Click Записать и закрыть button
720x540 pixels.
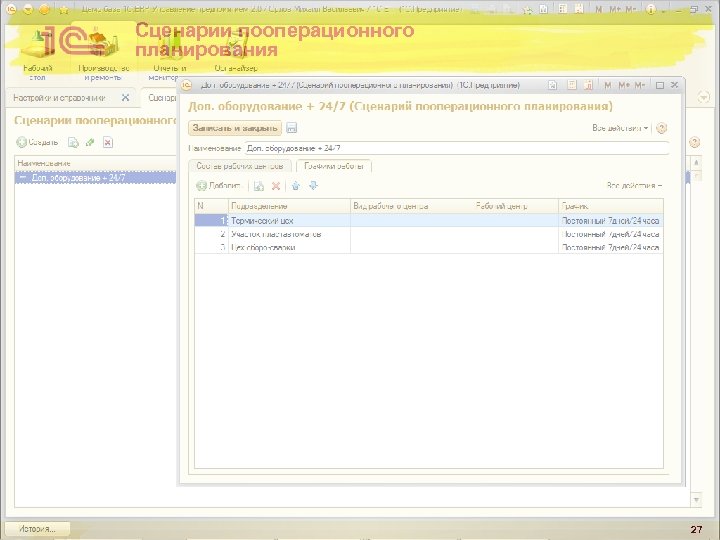235,128
